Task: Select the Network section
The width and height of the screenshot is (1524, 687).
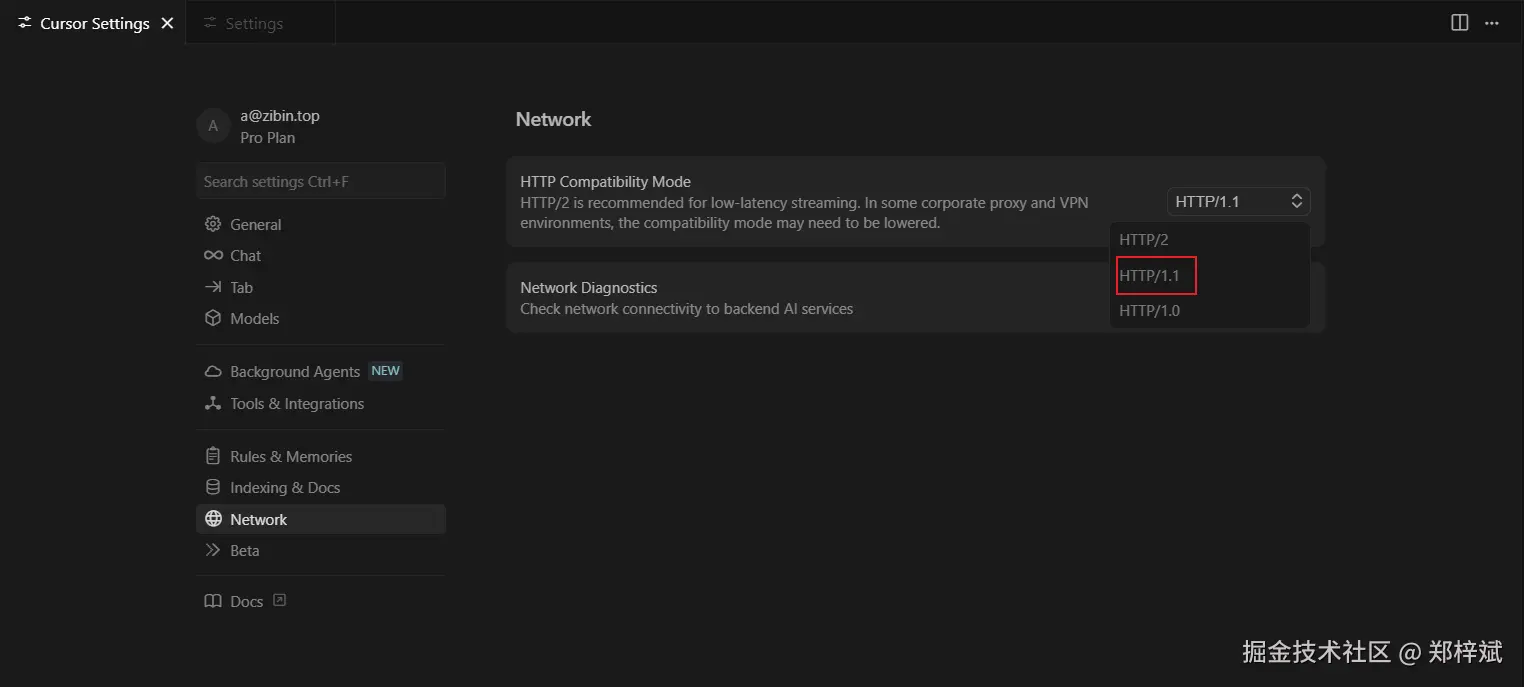Action: click(321, 519)
